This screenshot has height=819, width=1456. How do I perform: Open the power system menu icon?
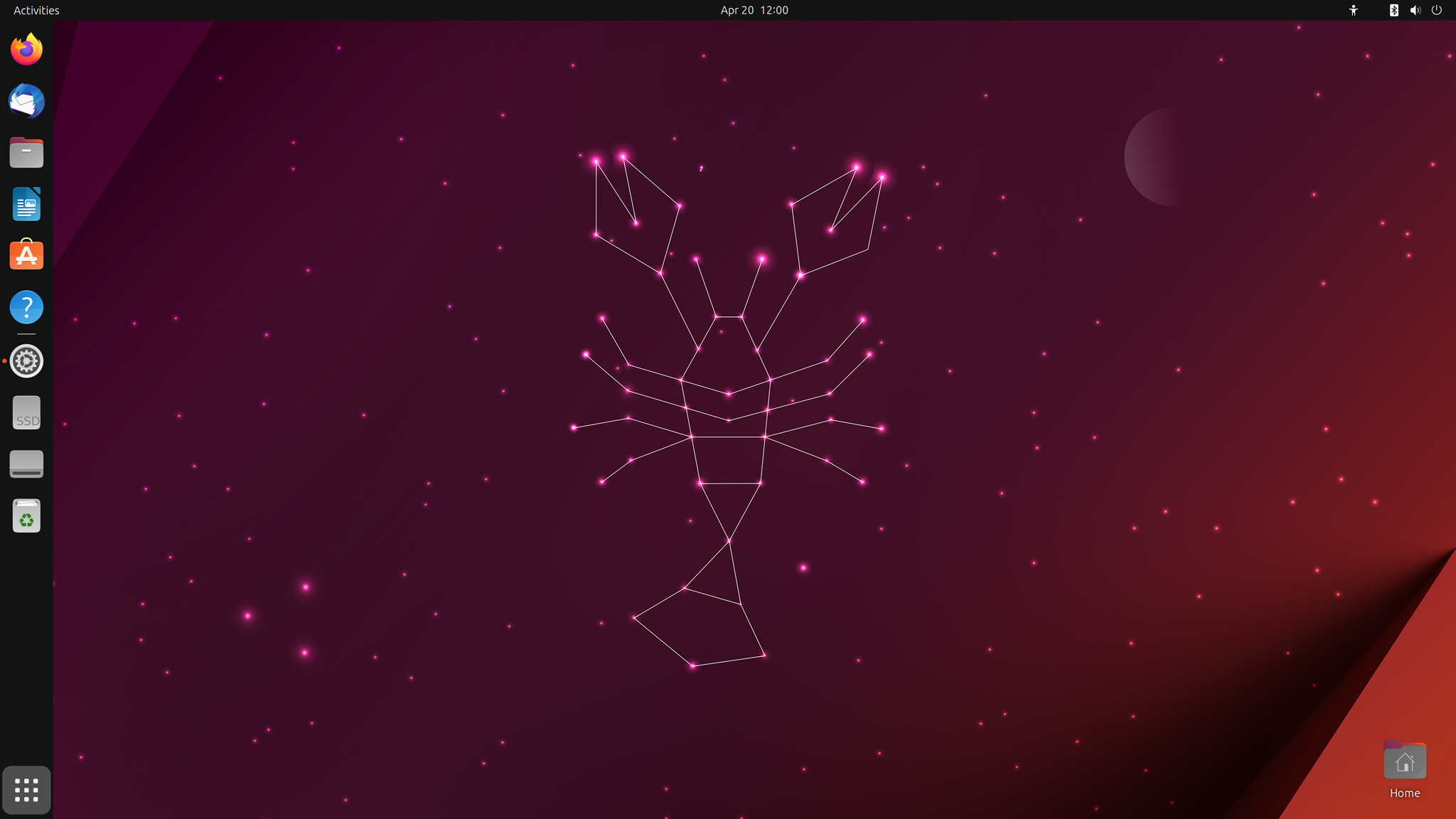coord(1436,10)
